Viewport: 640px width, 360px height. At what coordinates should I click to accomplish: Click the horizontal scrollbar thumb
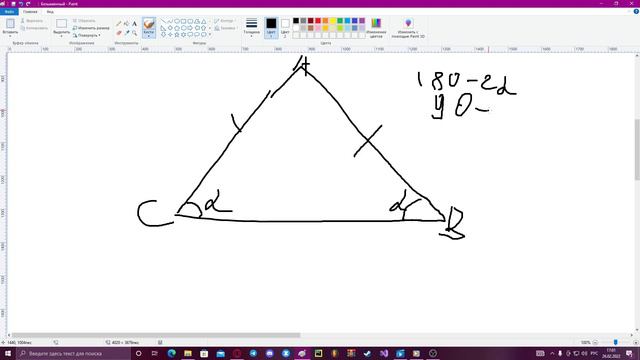tap(156, 335)
